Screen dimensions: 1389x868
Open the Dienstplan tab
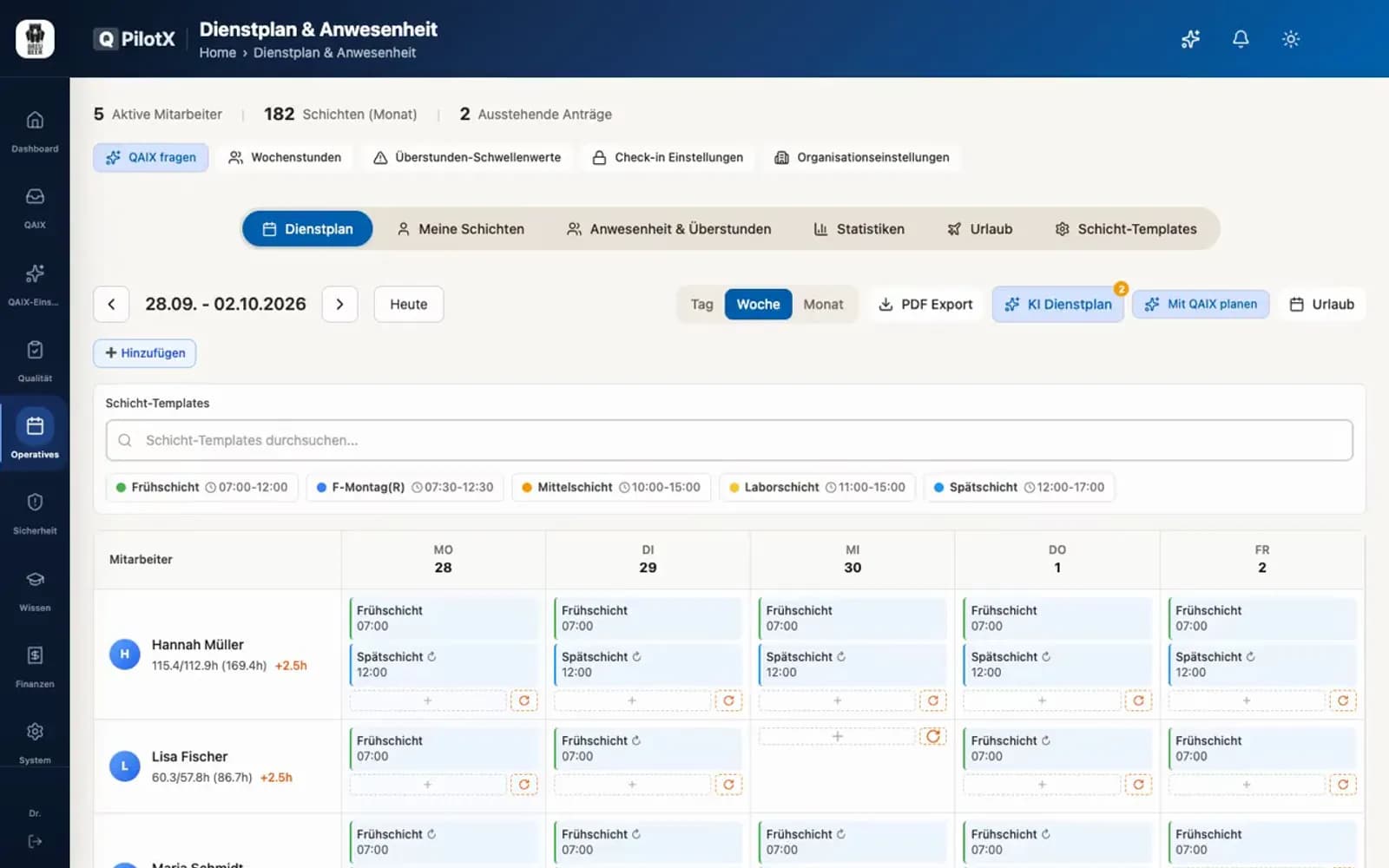[x=307, y=229]
